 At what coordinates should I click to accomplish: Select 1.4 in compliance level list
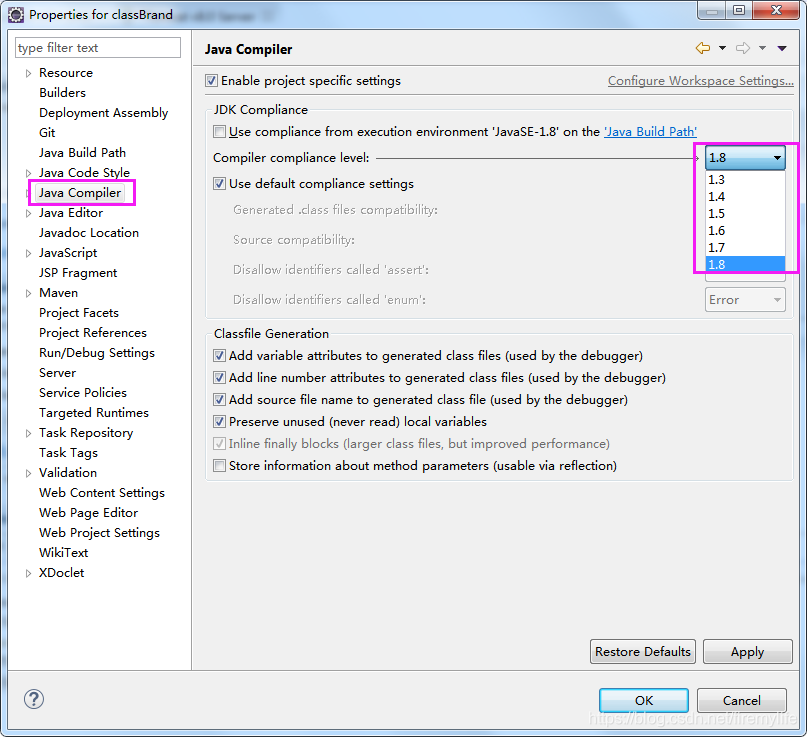(745, 197)
